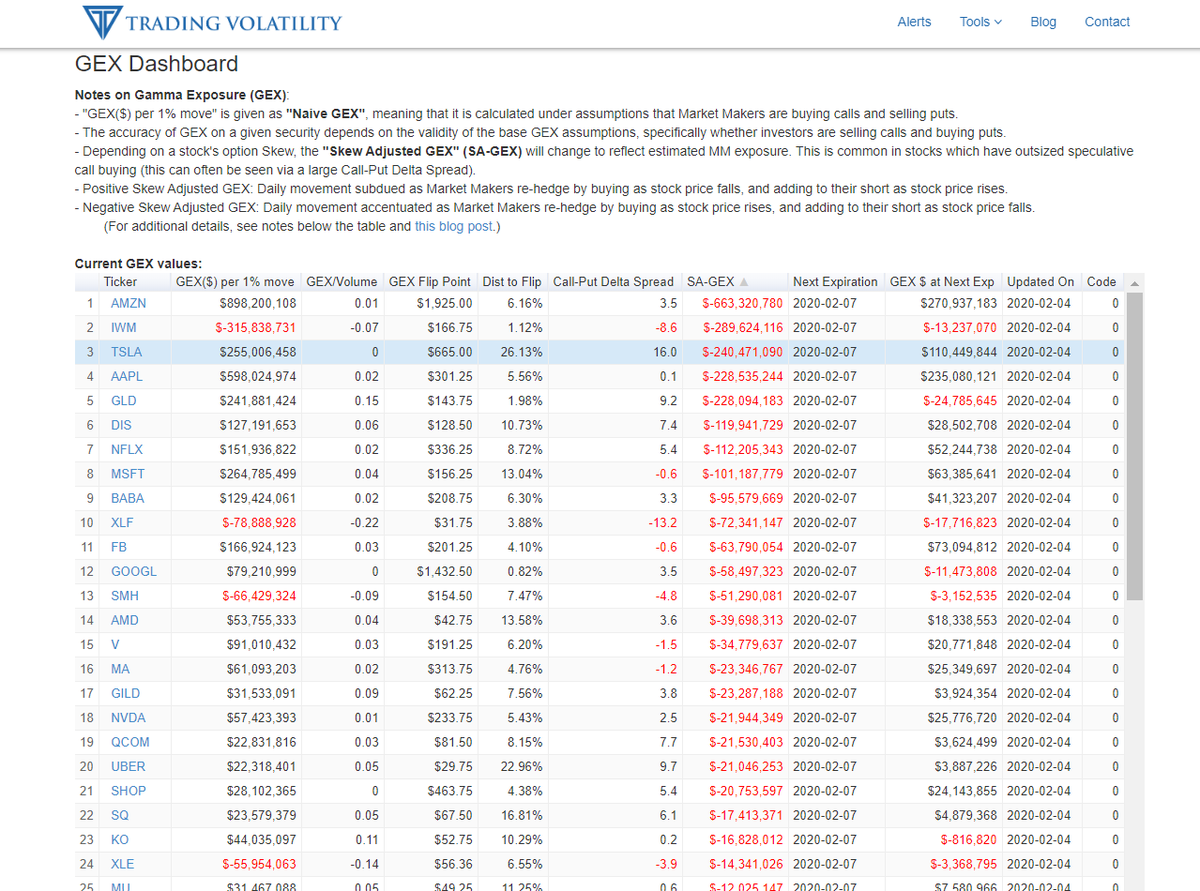Sort by Next Expiration header
The height and width of the screenshot is (891, 1200).
point(835,282)
